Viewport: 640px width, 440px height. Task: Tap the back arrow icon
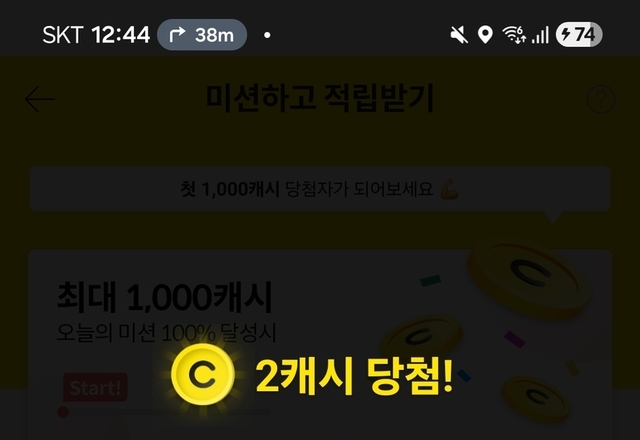tap(40, 99)
